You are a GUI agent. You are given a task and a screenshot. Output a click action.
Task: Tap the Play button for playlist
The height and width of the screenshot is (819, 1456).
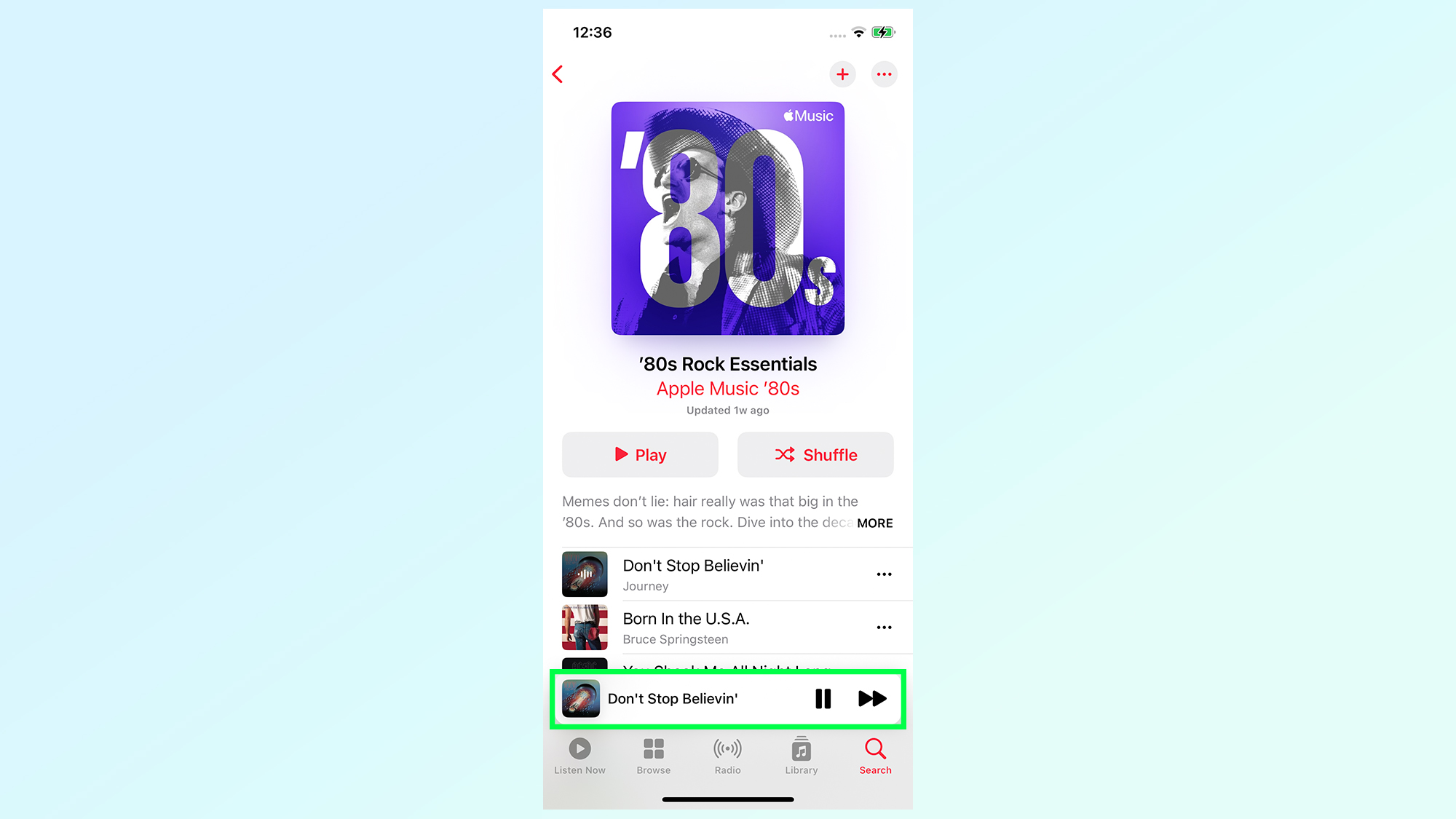(639, 454)
